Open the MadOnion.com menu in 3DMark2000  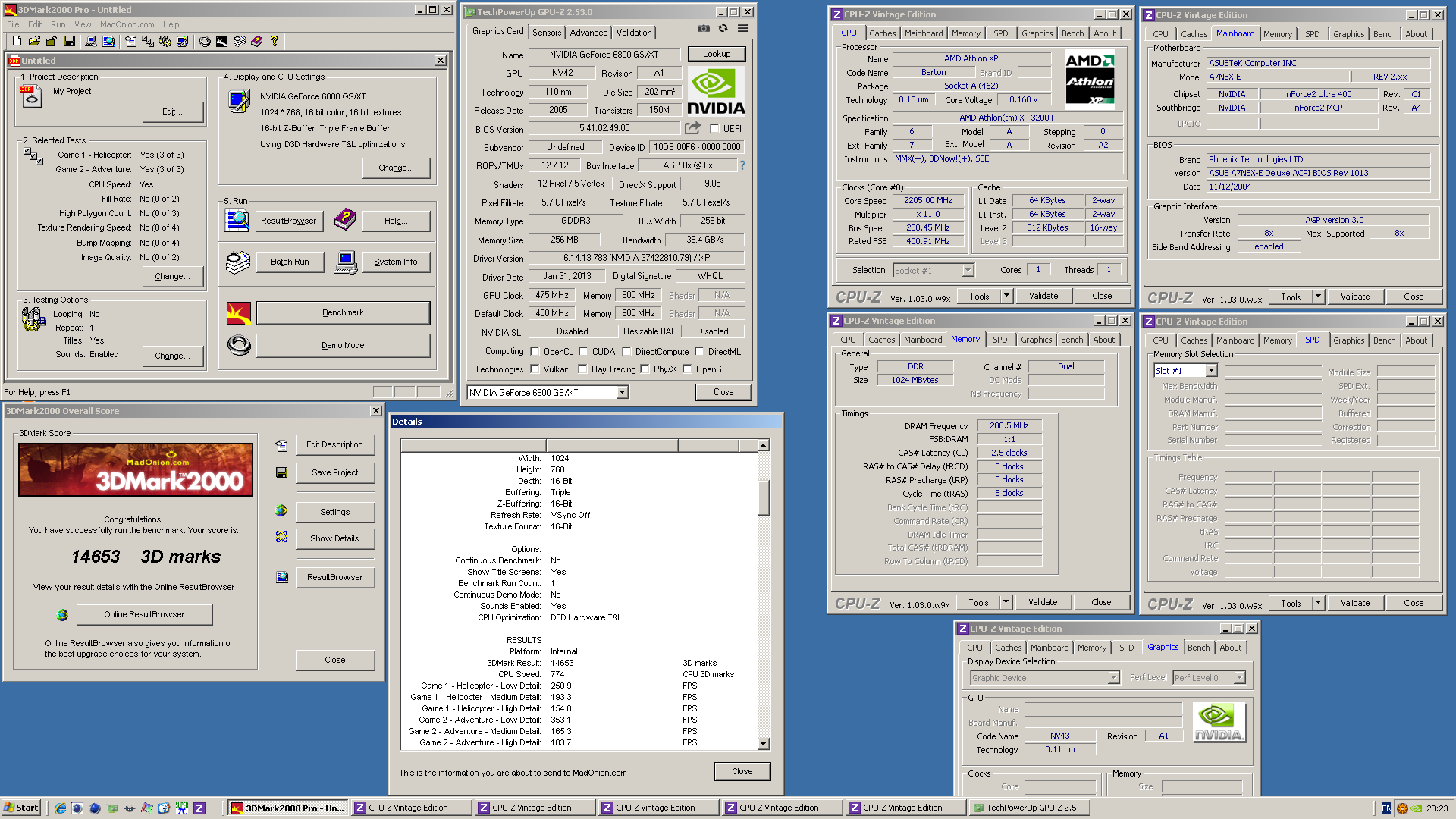pos(127,24)
